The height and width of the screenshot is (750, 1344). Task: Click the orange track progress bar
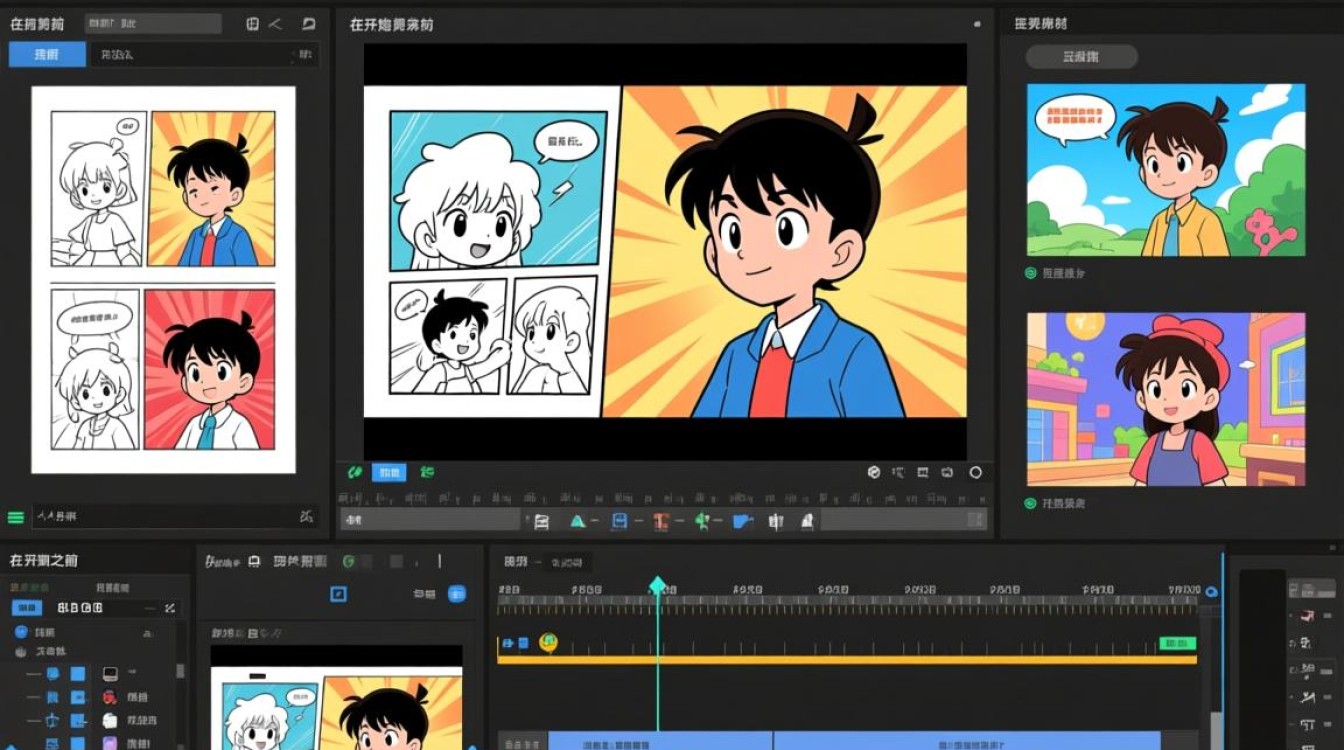point(847,660)
